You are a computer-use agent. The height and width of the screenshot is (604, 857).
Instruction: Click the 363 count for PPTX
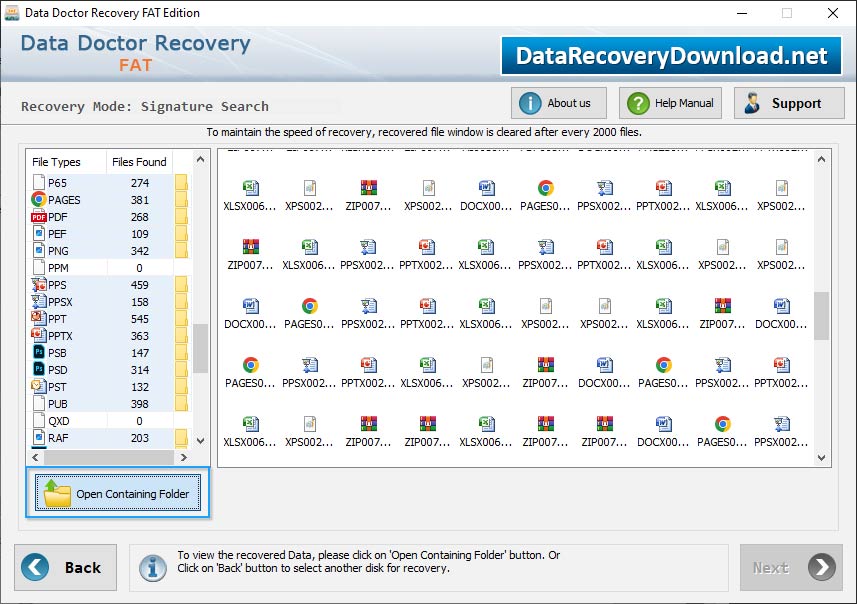[139, 336]
